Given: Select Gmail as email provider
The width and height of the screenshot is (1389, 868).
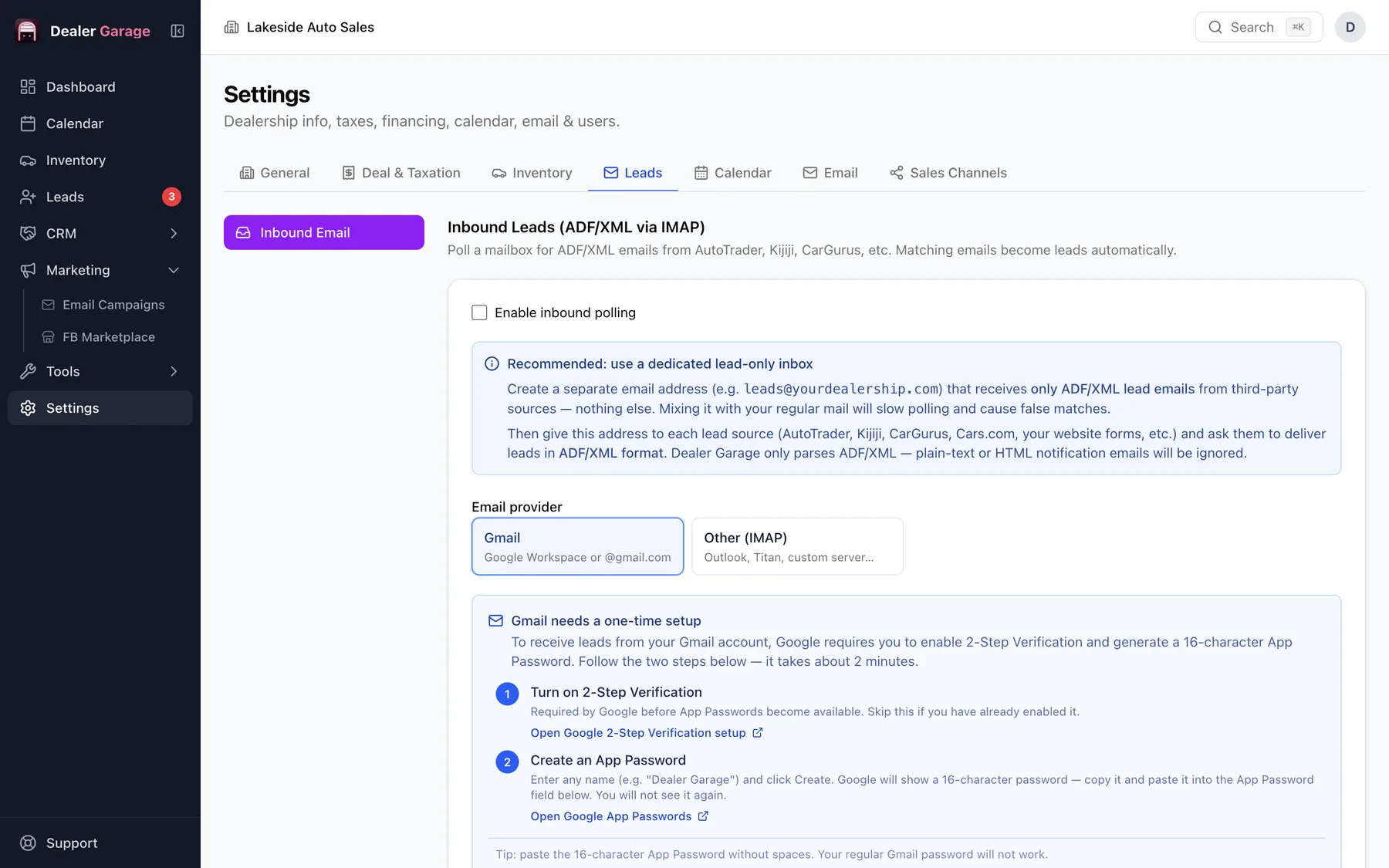Looking at the screenshot, I should click(x=577, y=546).
